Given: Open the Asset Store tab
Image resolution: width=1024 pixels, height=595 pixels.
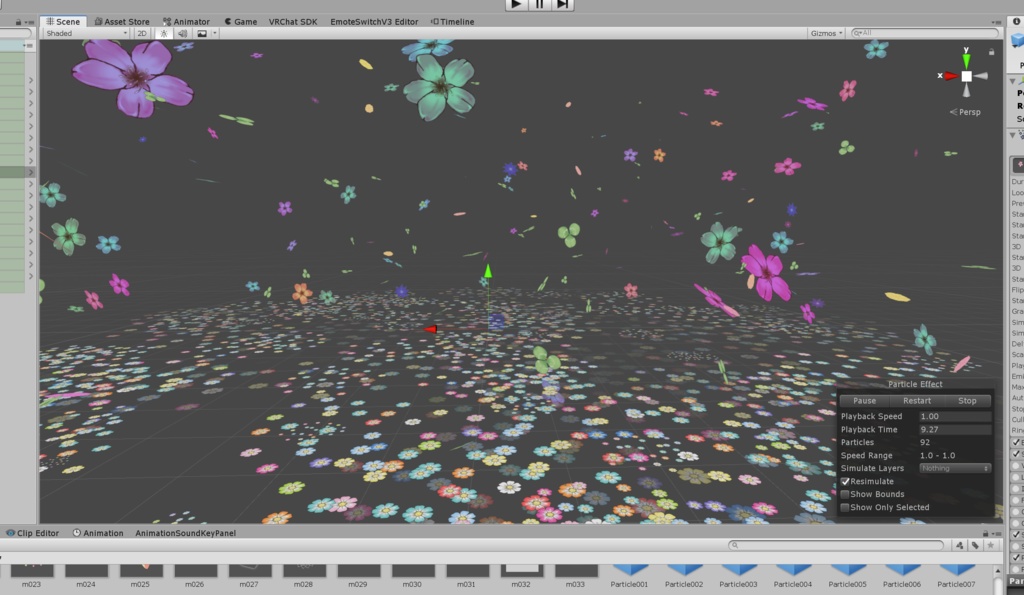Looking at the screenshot, I should 122,22.
